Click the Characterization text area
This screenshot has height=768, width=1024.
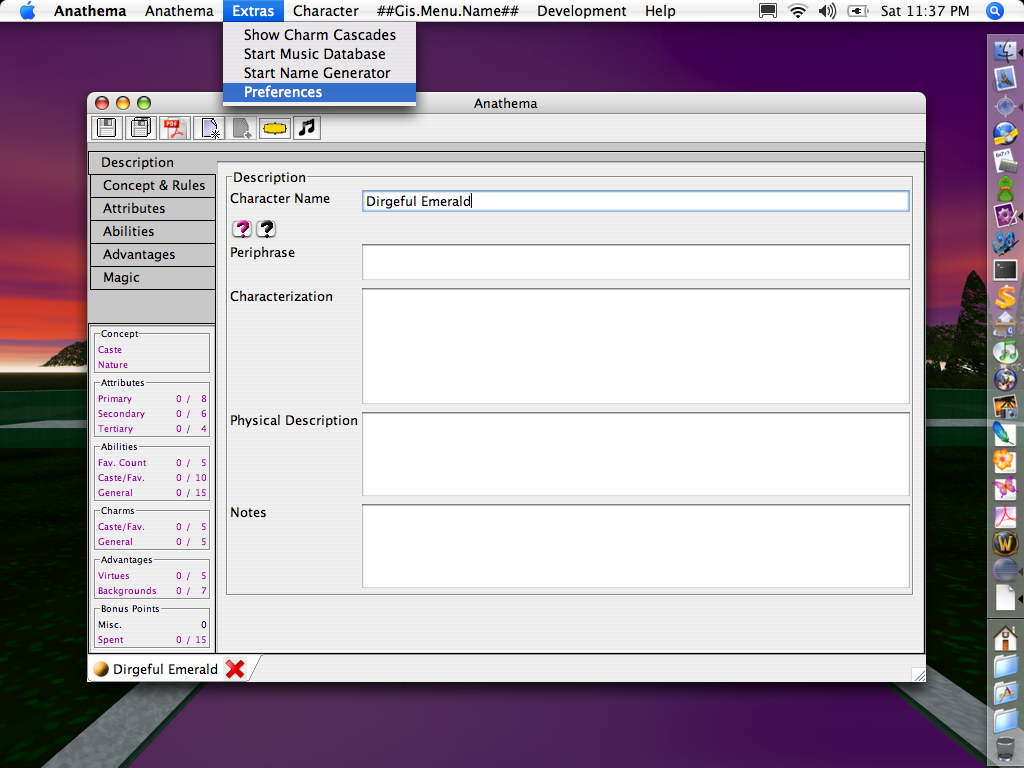coord(635,346)
